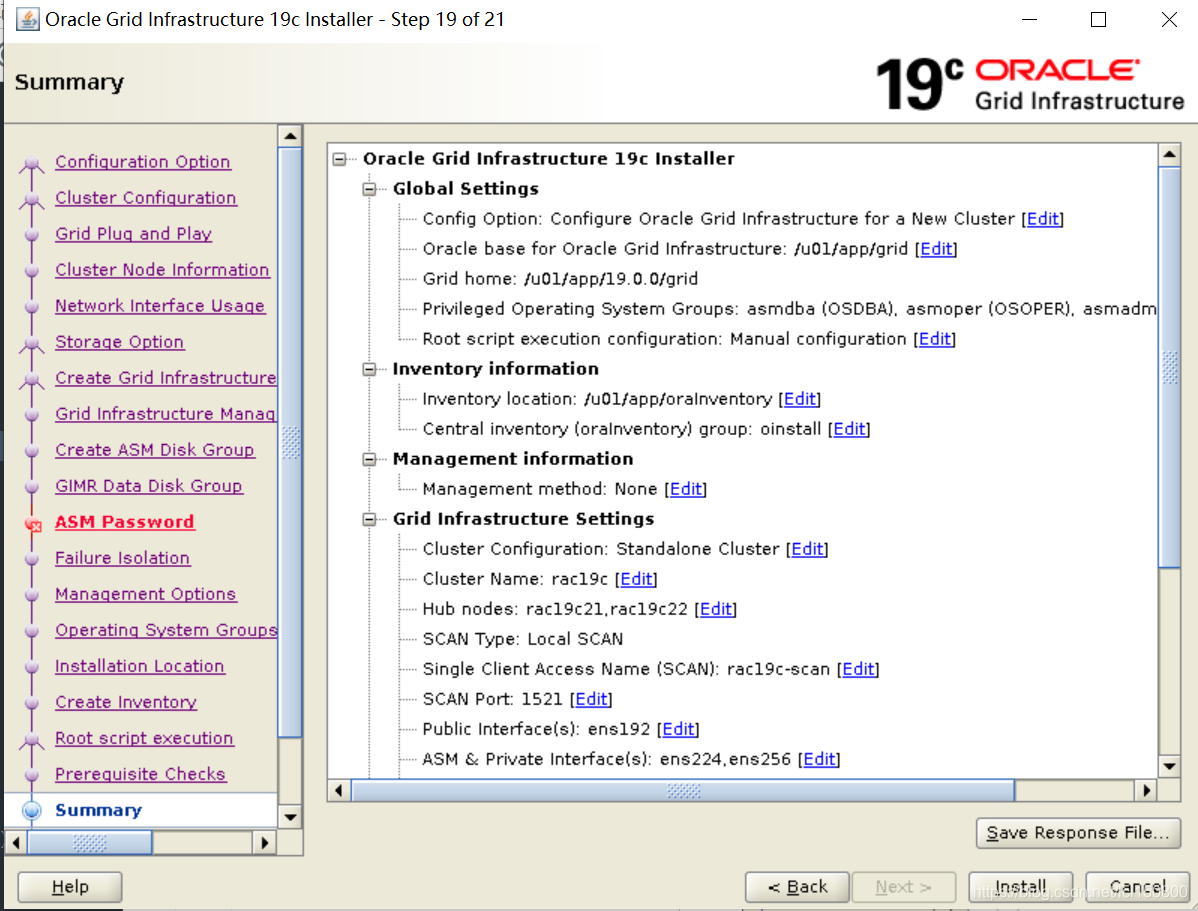Viewport: 1198px width, 911px height.
Task: Go to Grid Plug and Play step
Action: 133,234
